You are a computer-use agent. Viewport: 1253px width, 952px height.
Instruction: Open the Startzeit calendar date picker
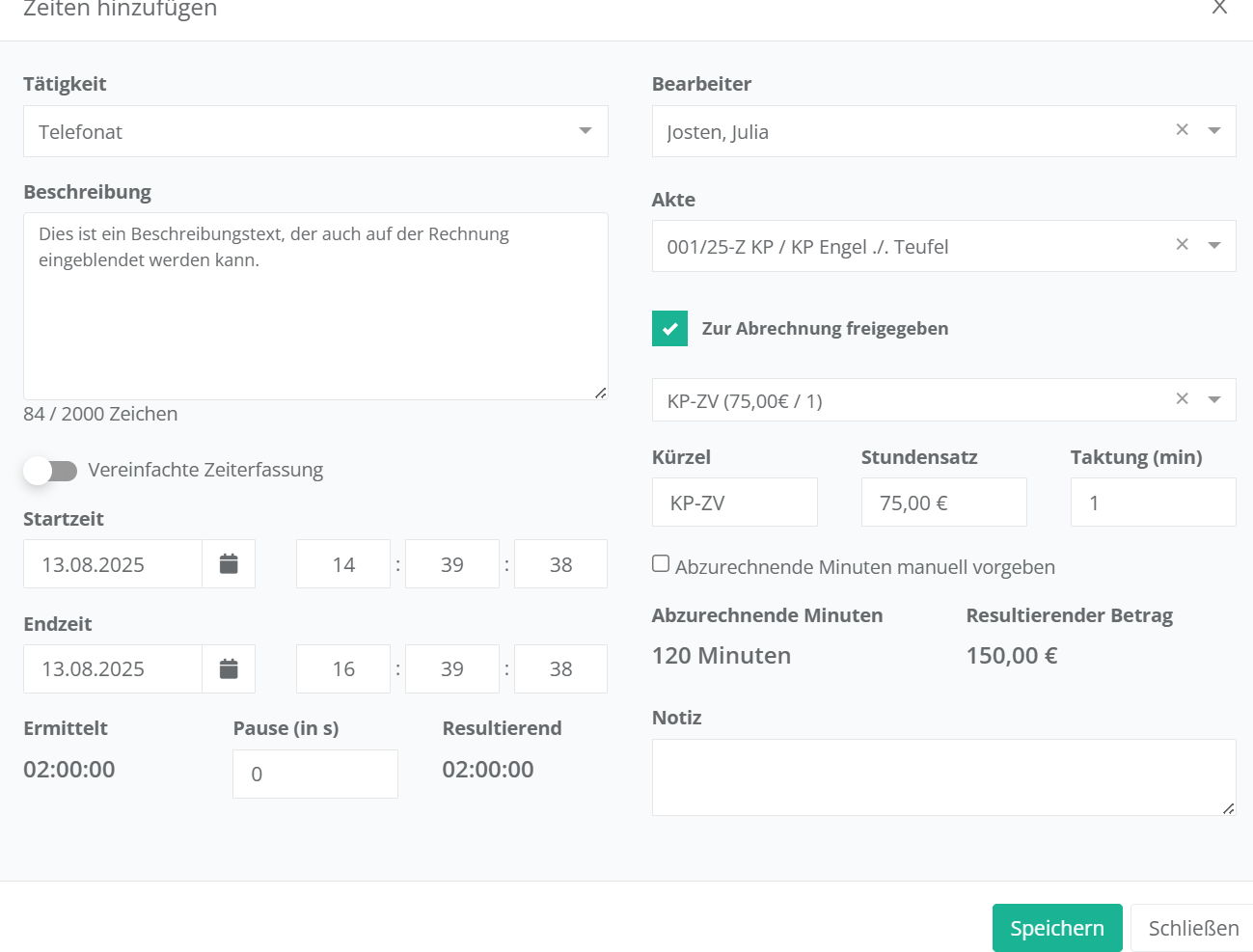coord(229,564)
